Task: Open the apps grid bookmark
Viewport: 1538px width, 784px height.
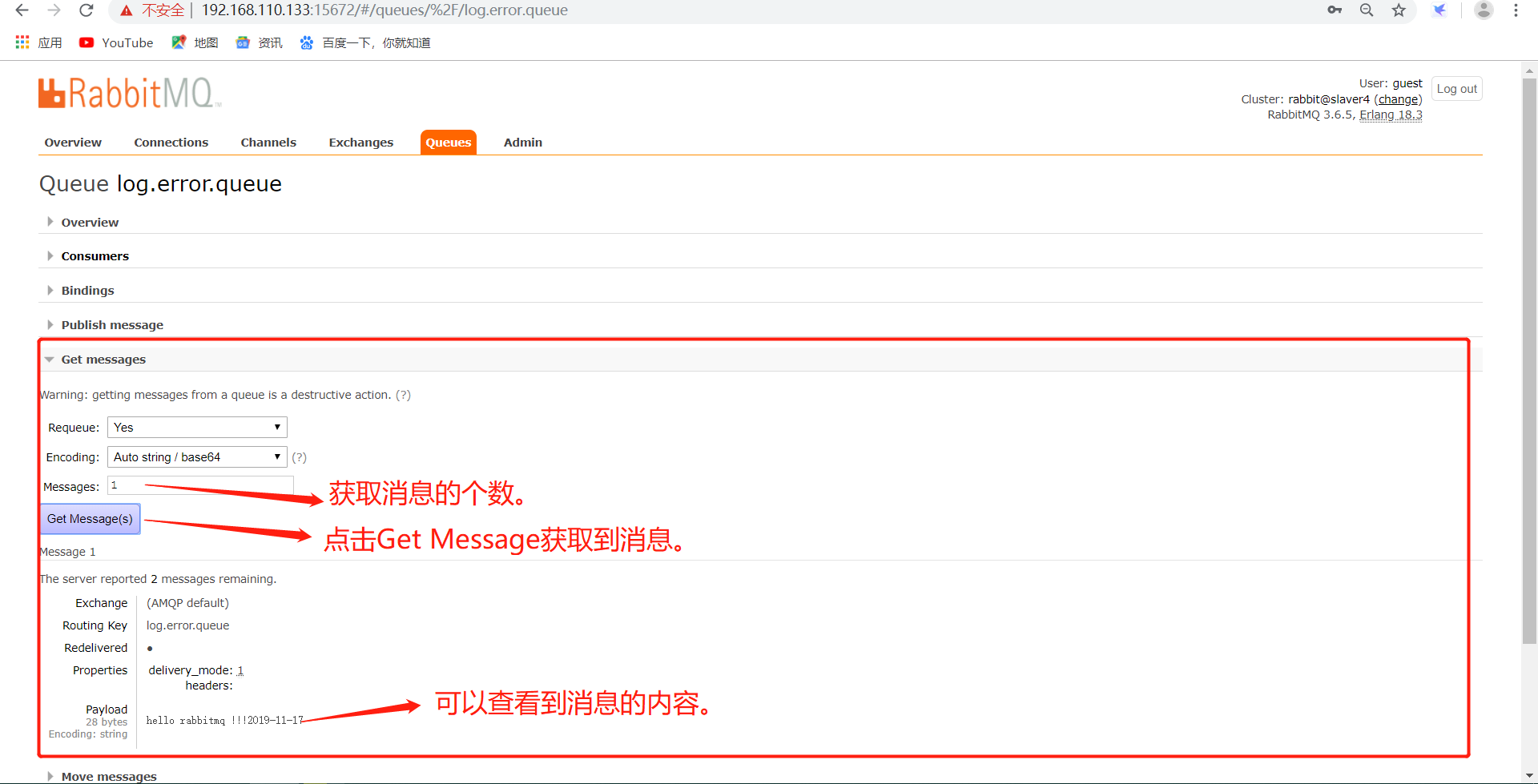Action: click(x=38, y=42)
